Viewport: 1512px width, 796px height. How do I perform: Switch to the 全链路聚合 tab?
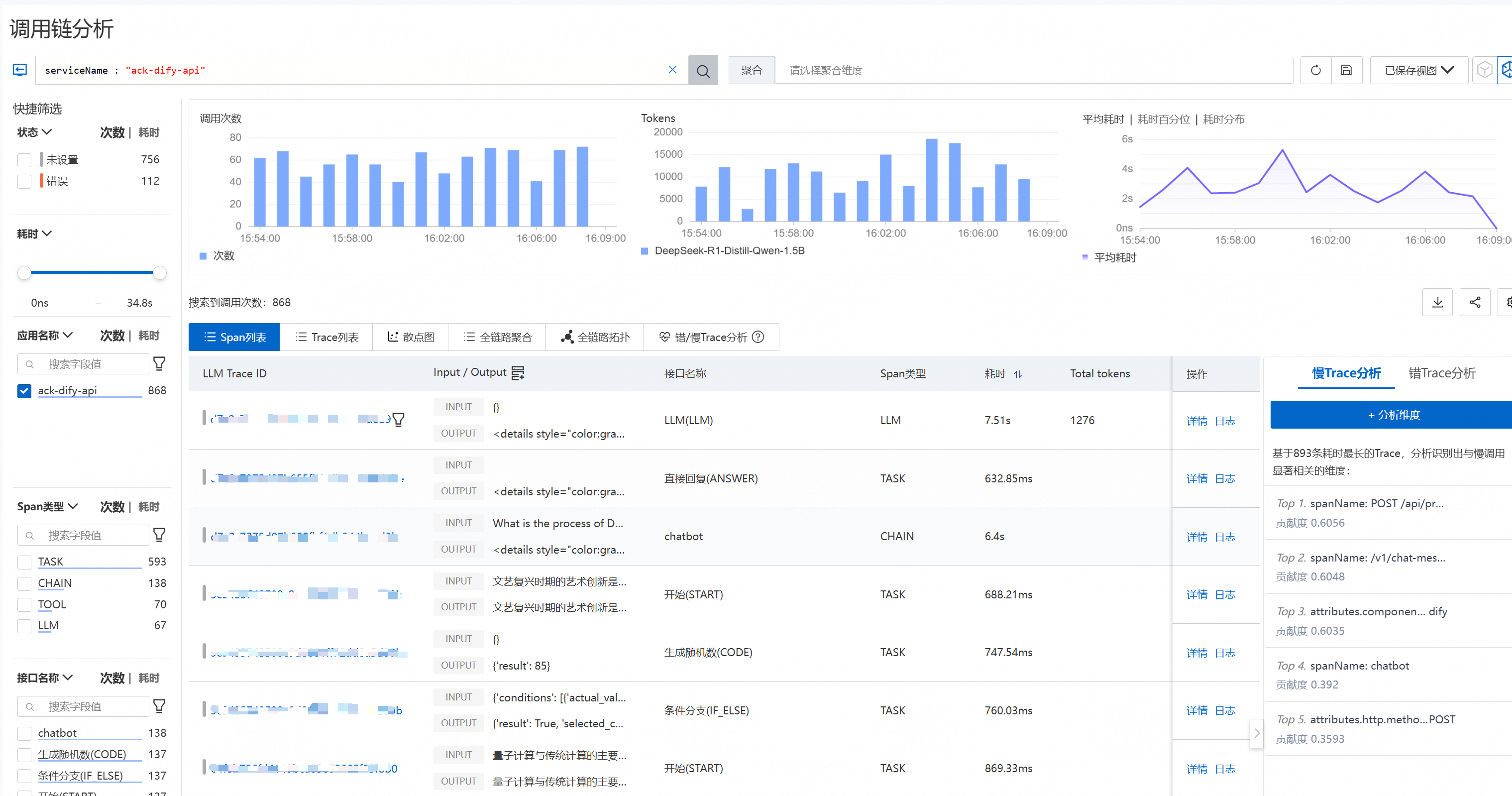coord(497,337)
